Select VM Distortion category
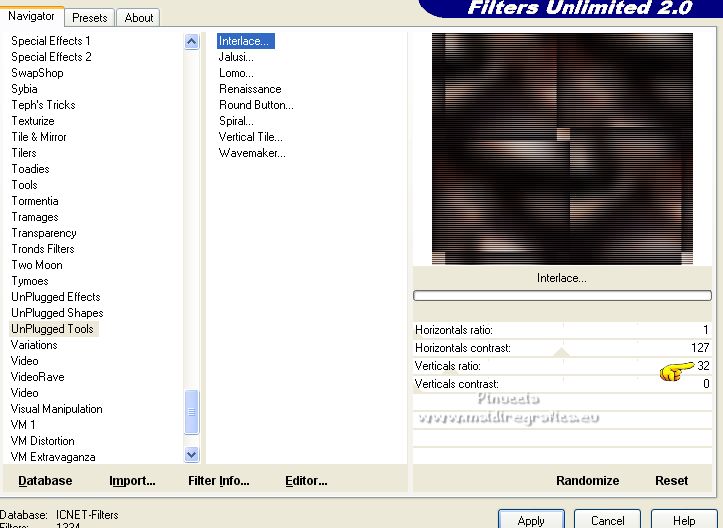 click(43, 441)
